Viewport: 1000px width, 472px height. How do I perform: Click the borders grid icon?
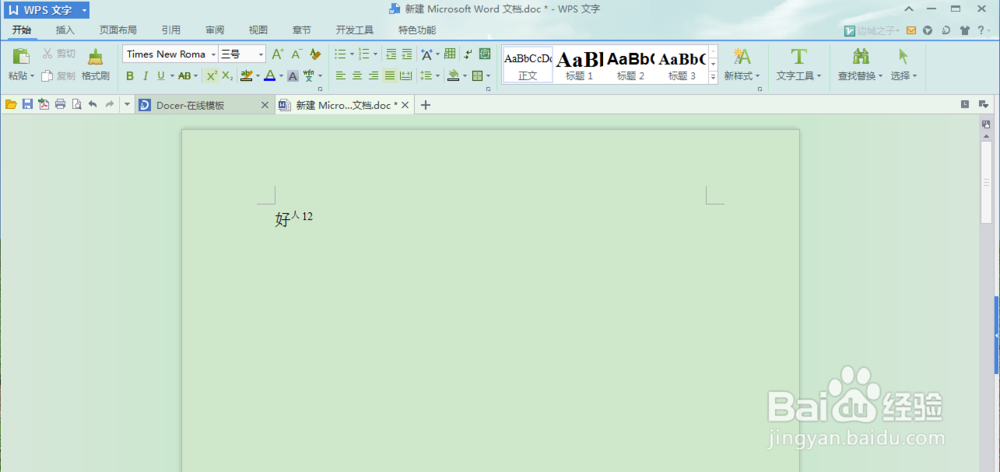pos(477,76)
